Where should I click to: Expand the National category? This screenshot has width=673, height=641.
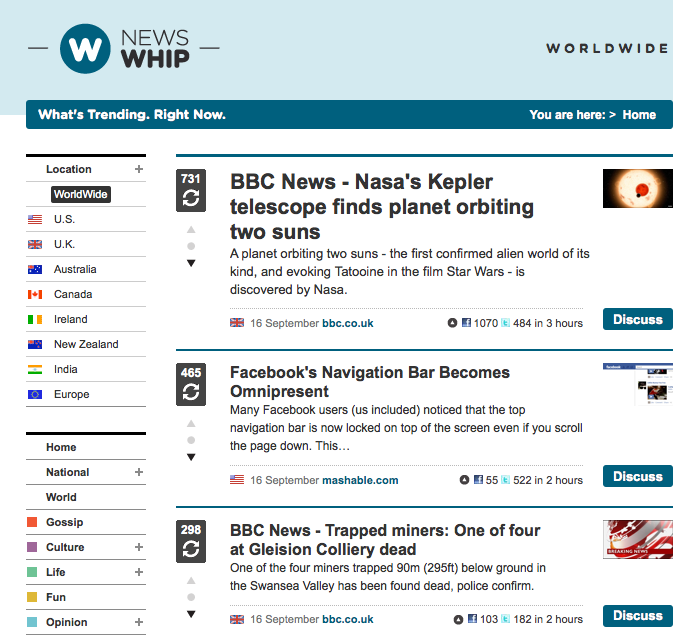point(139,472)
